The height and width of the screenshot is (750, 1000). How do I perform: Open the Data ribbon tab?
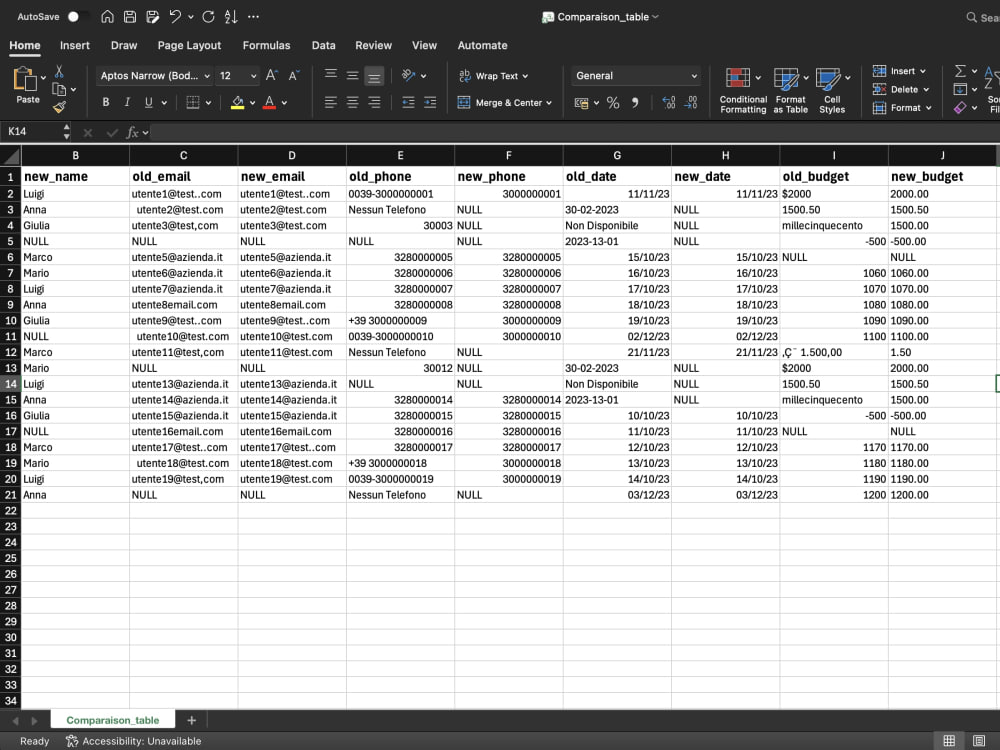[323, 45]
